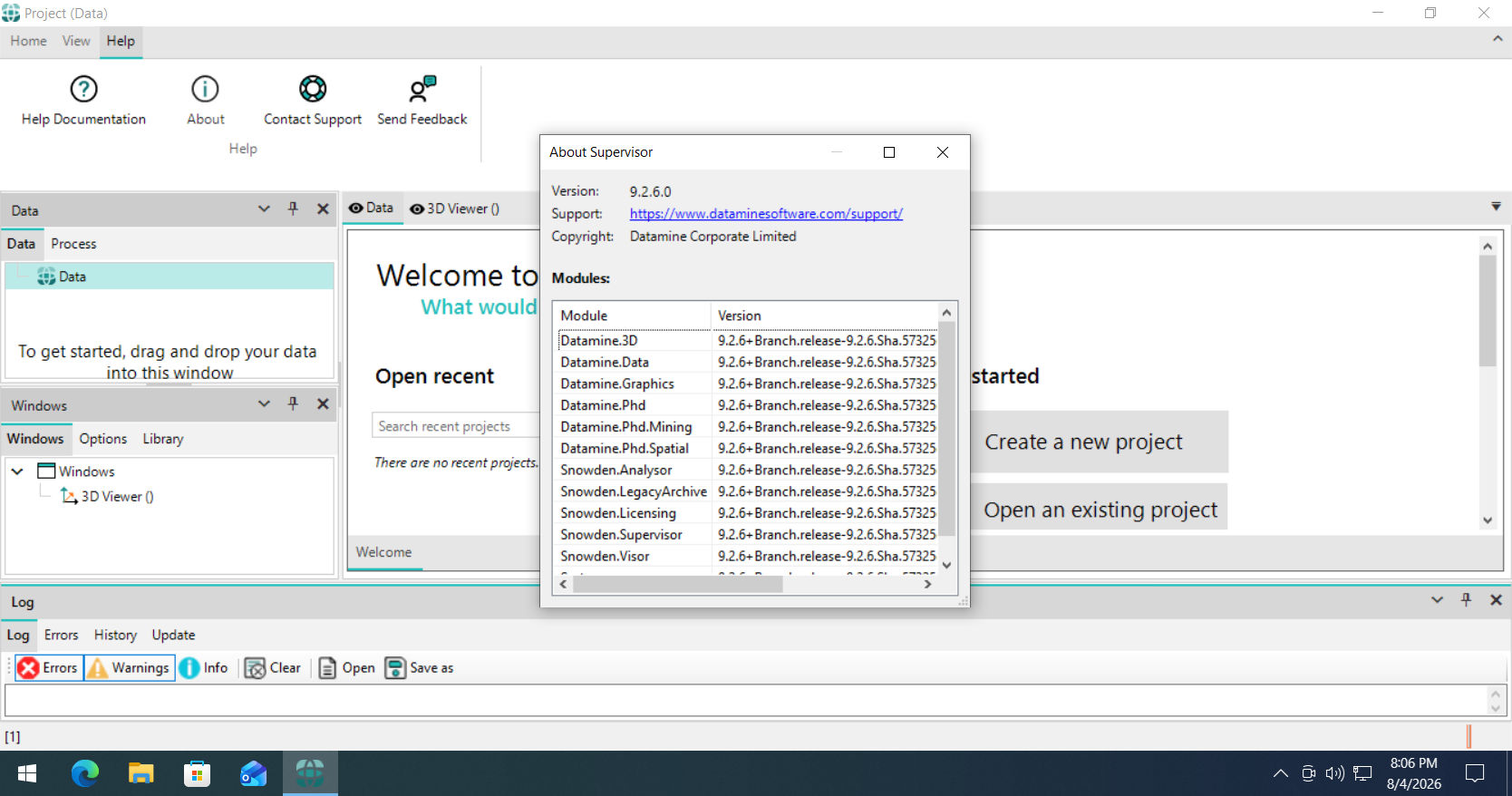Screen dimensions: 1512x796
Task: Open Contact Support lifebuoy icon
Action: coord(313,89)
